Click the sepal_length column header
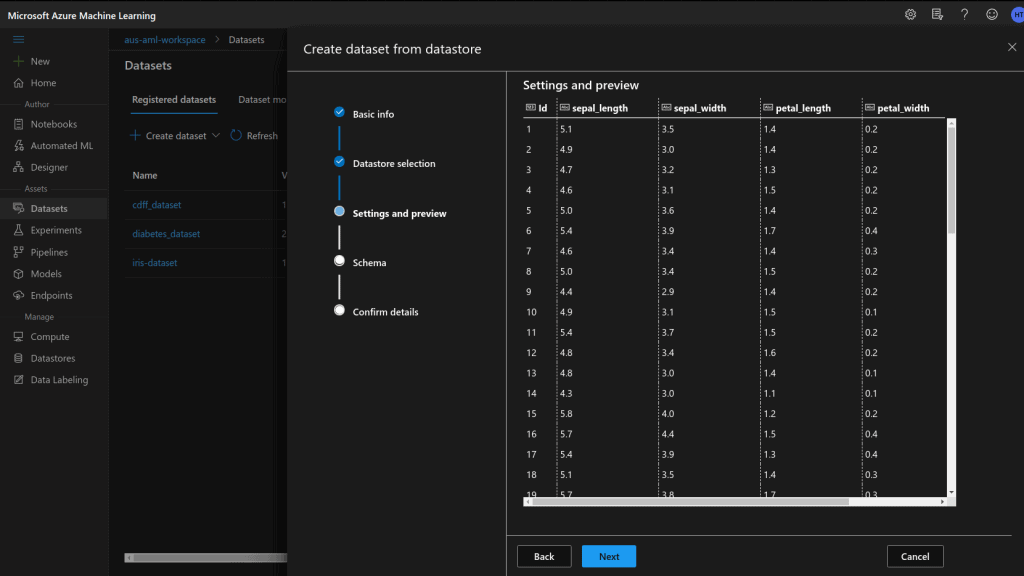Image resolution: width=1024 pixels, height=576 pixels. pos(599,108)
